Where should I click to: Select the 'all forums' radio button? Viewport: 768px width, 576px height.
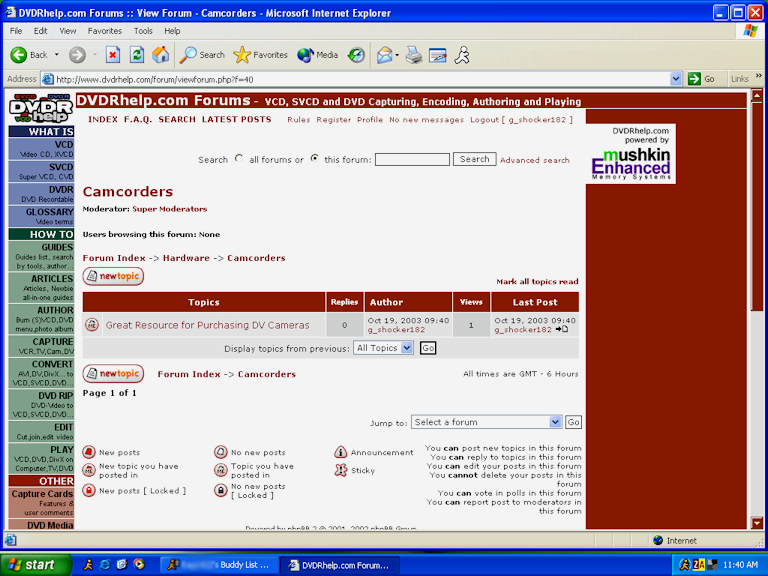[x=239, y=158]
